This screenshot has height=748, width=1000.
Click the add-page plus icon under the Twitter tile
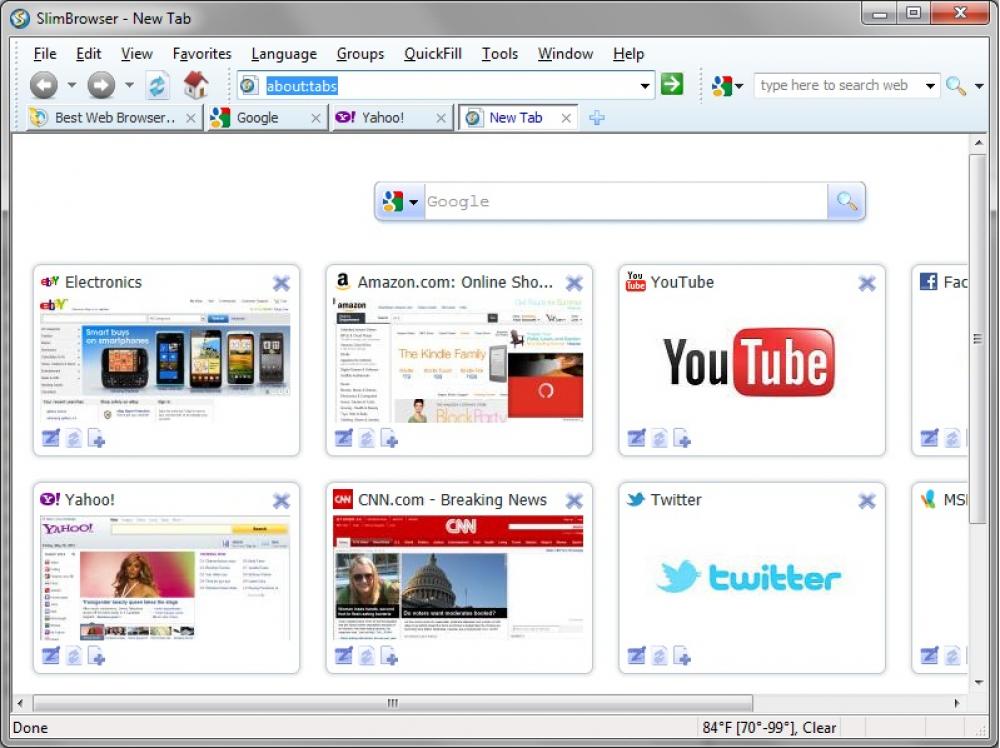pyautogui.click(x=683, y=655)
